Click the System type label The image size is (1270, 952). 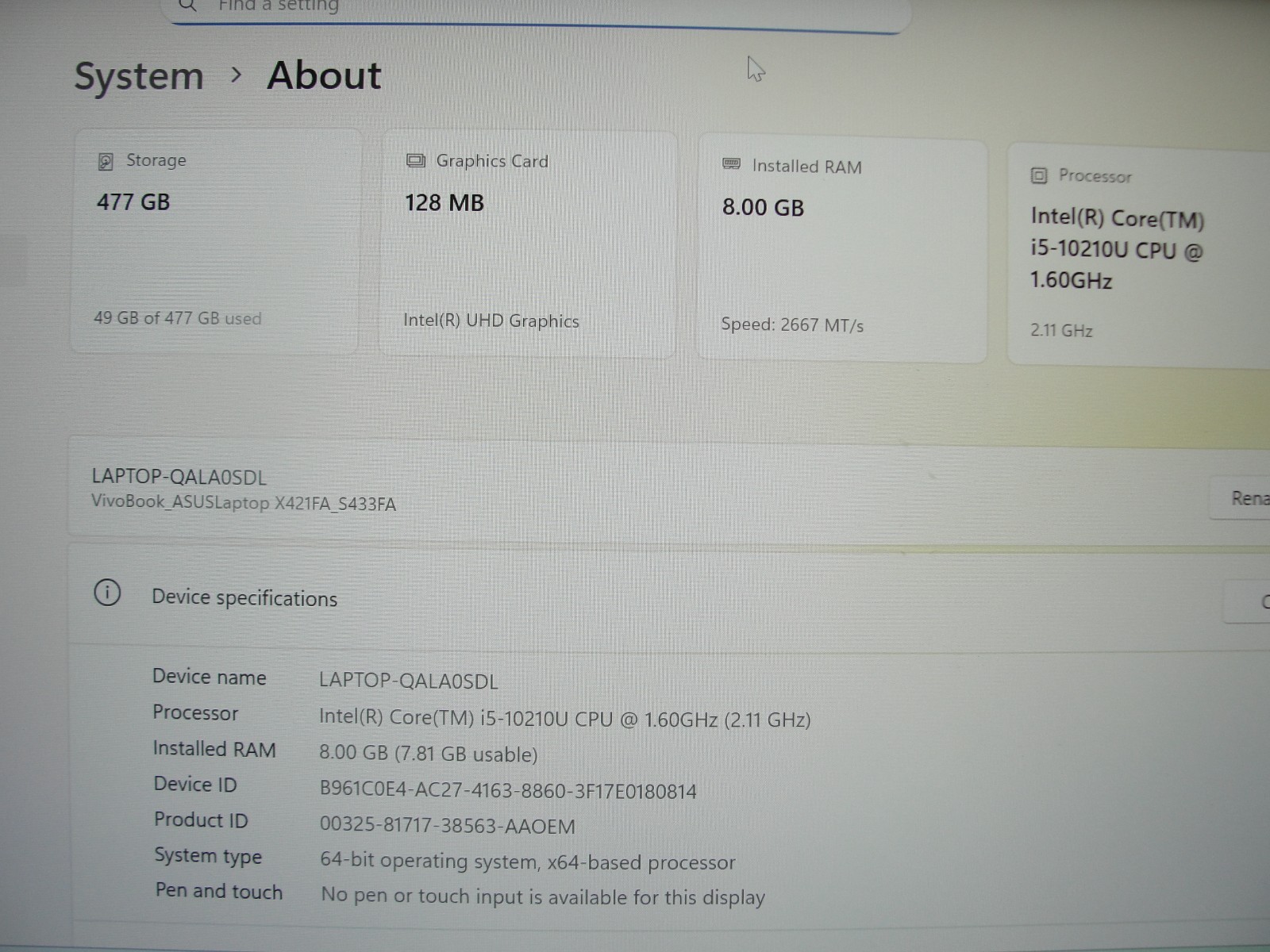[208, 856]
